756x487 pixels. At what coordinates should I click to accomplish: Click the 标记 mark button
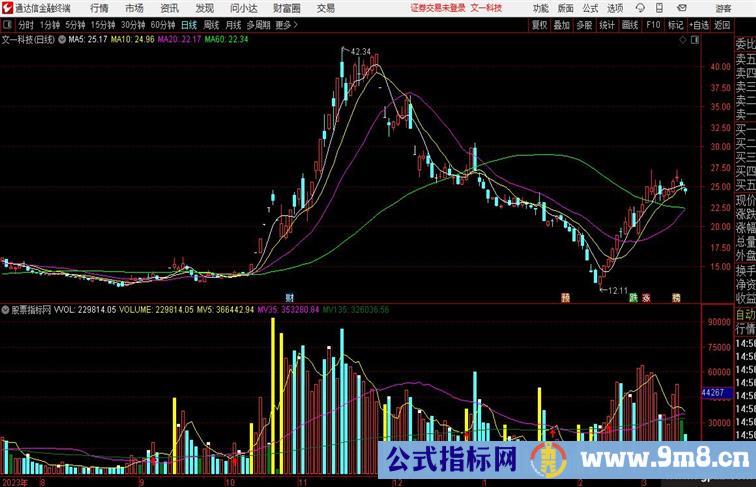(x=675, y=25)
